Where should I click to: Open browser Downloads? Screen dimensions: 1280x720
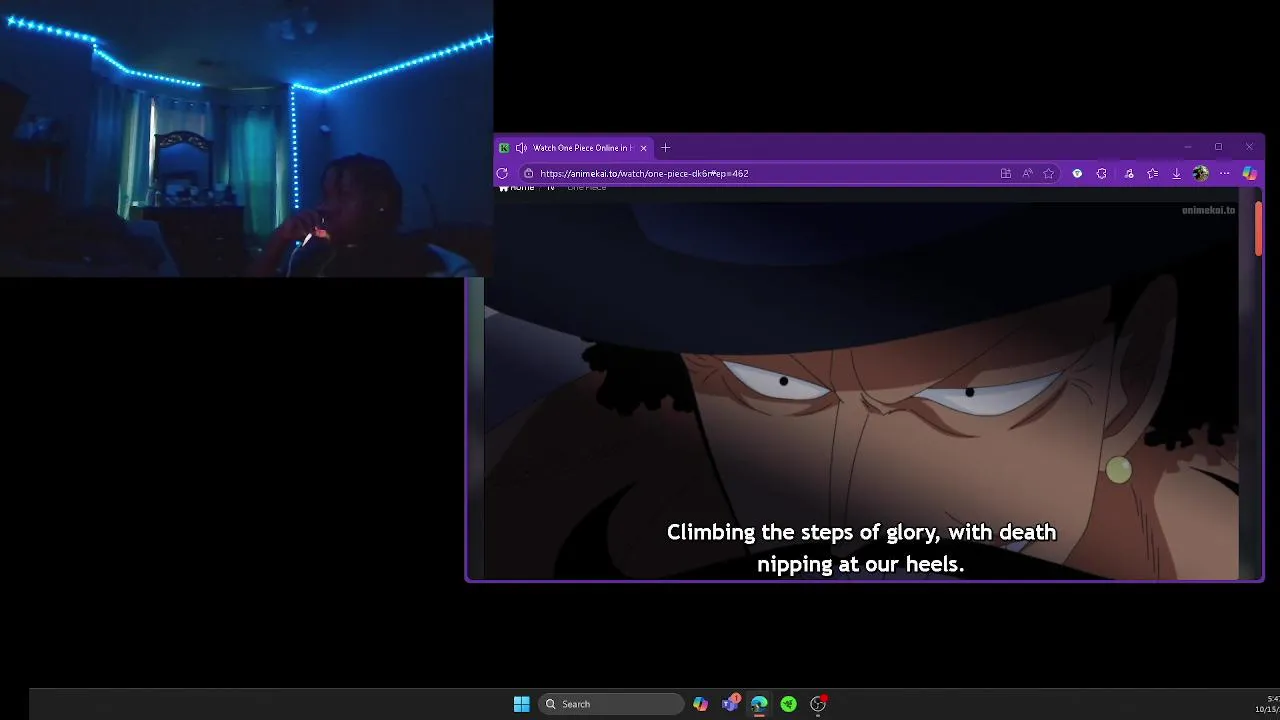coord(1176,173)
